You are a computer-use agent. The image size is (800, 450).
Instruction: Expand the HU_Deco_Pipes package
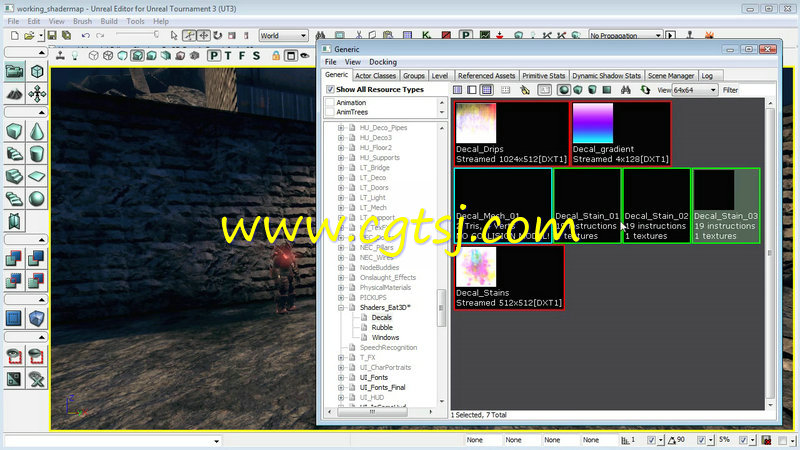[341, 128]
